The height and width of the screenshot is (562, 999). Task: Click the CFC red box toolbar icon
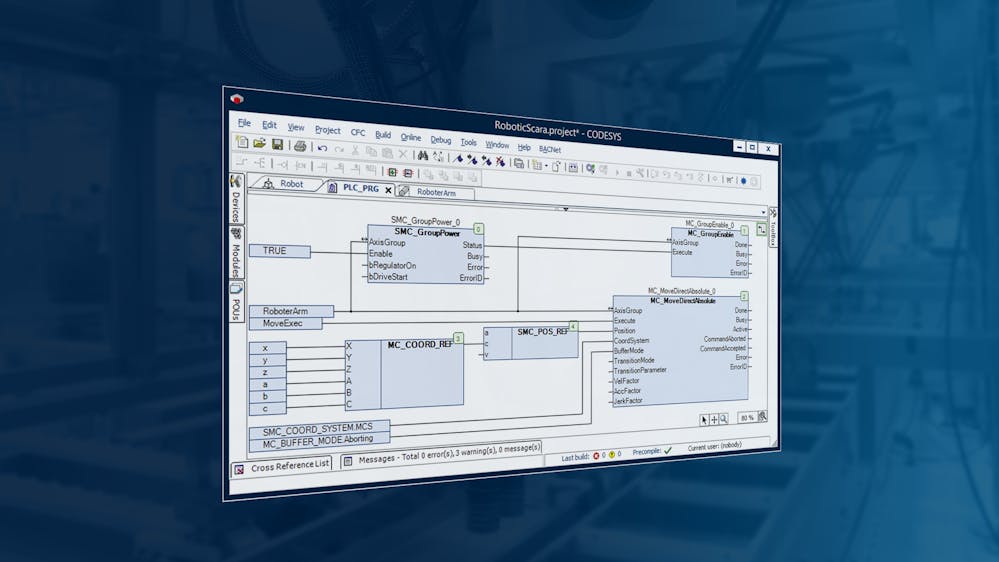pos(408,173)
